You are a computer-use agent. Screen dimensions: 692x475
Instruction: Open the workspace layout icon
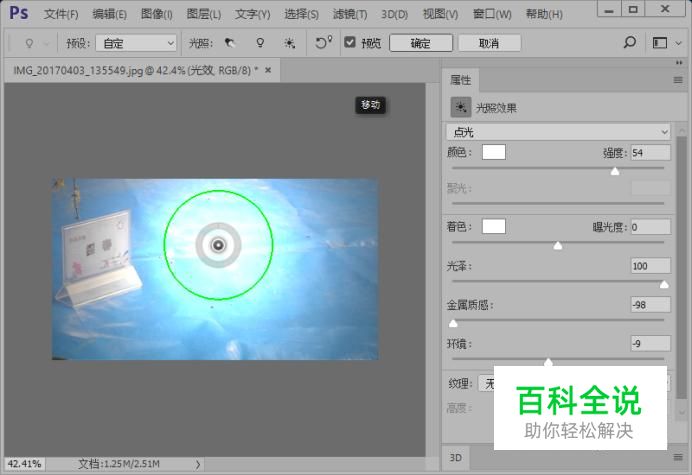pyautogui.click(x=660, y=43)
